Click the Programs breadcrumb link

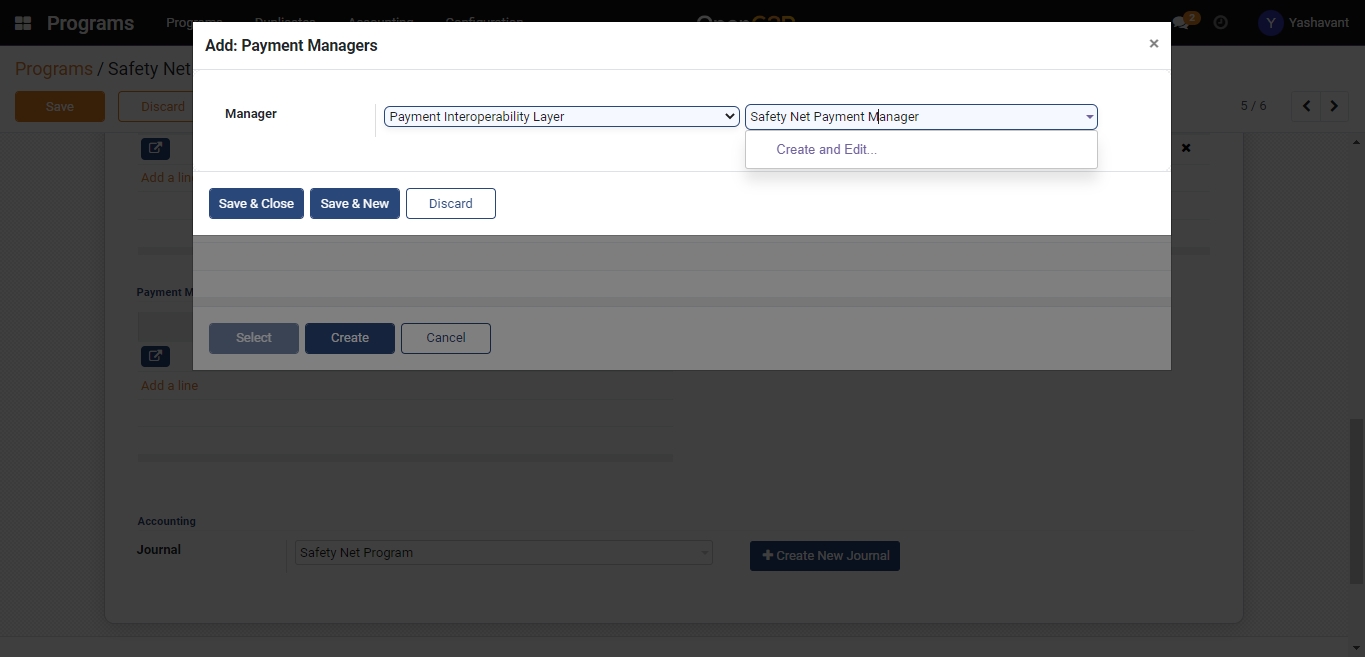[x=53, y=69]
